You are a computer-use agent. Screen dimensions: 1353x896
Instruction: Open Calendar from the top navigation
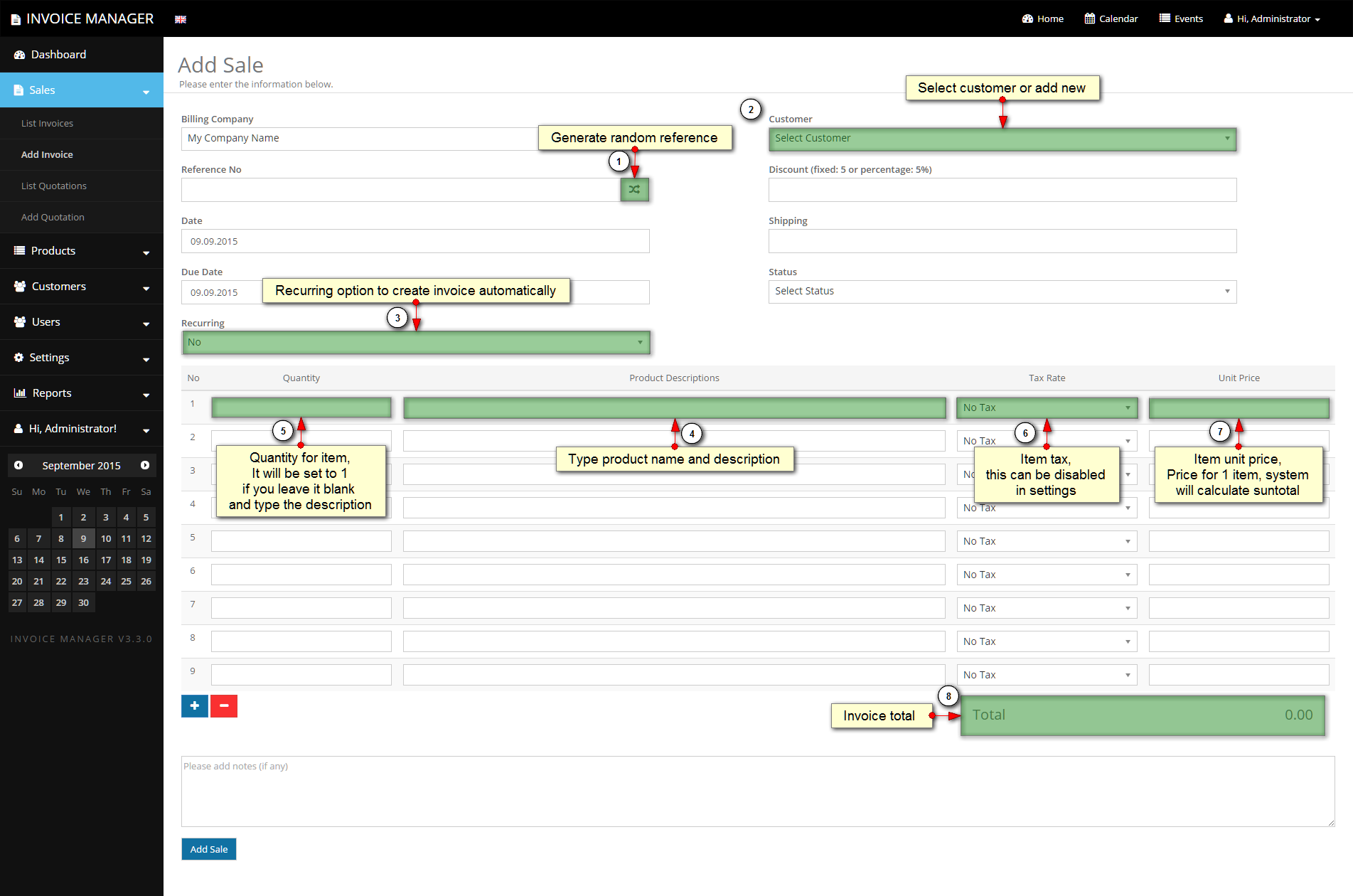coord(1111,18)
